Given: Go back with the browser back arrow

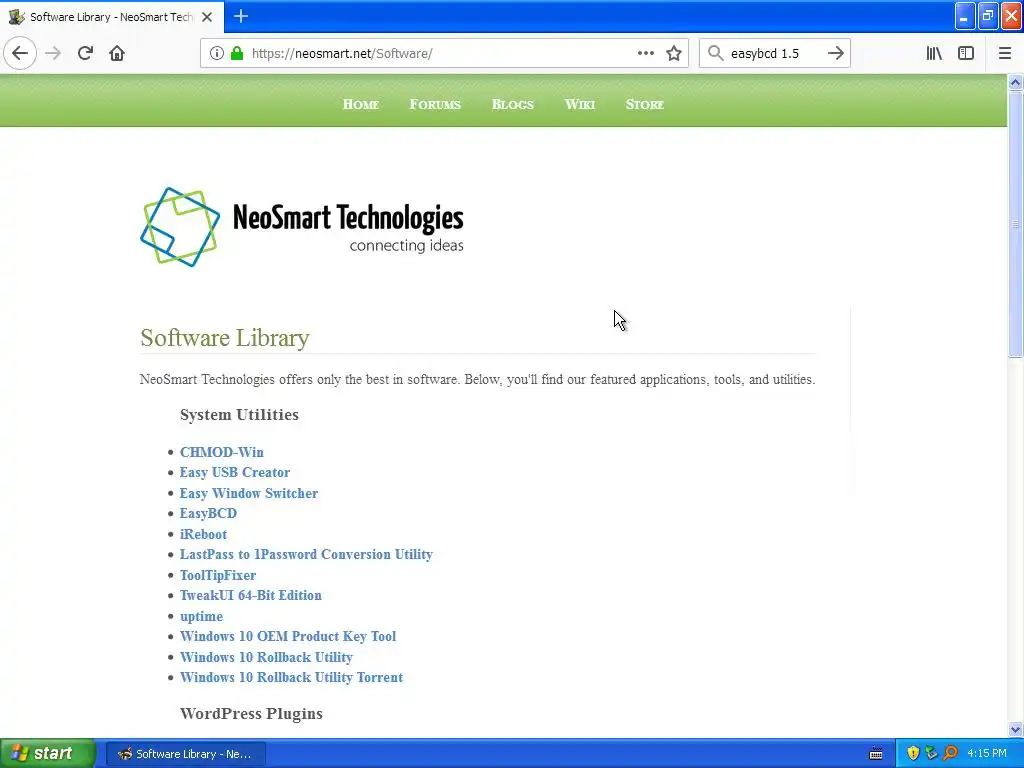Looking at the screenshot, I should (20, 54).
